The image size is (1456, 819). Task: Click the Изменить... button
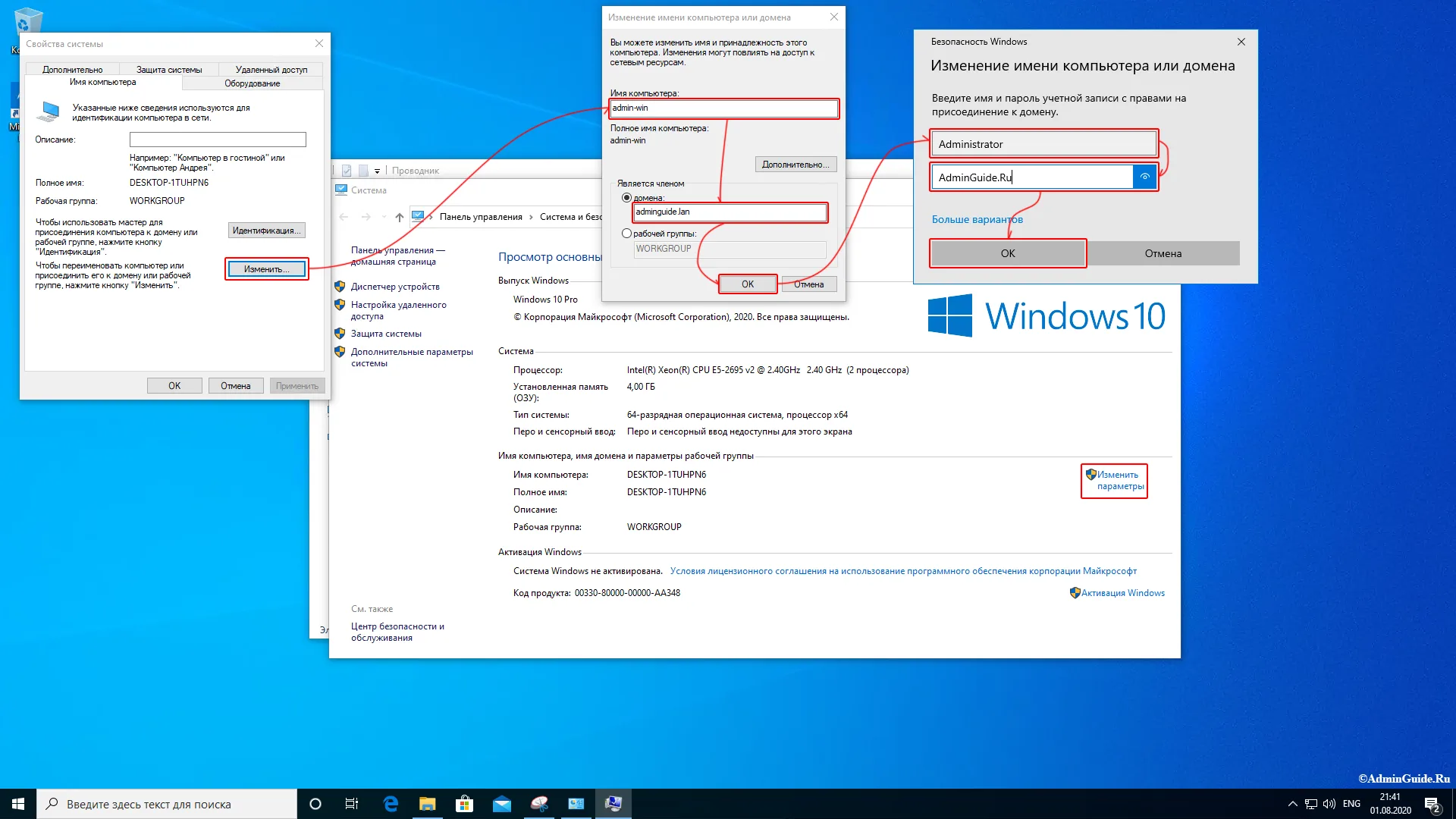(x=267, y=269)
